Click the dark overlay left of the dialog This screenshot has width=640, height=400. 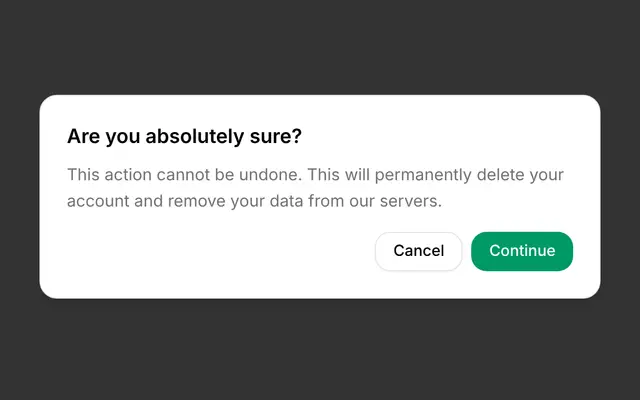[19, 197]
